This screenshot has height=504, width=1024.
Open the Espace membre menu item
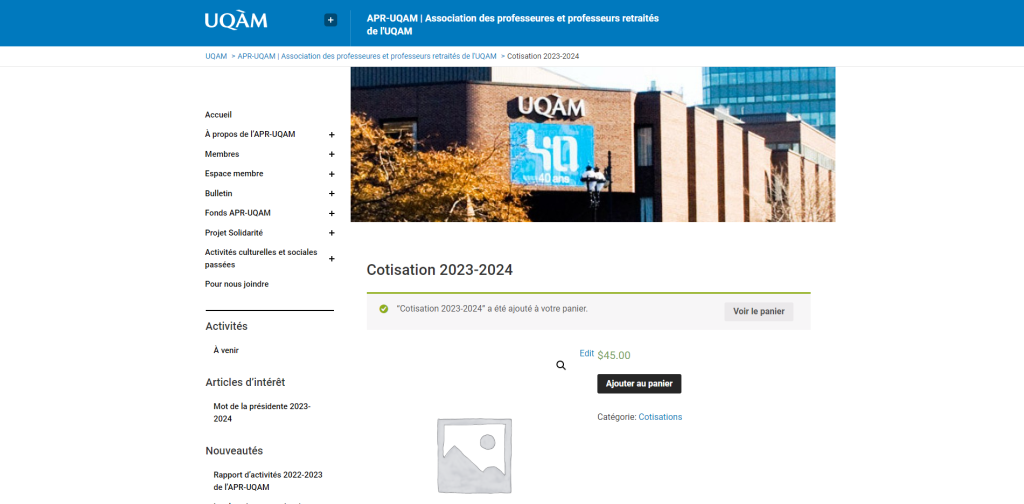pyautogui.click(x=234, y=174)
